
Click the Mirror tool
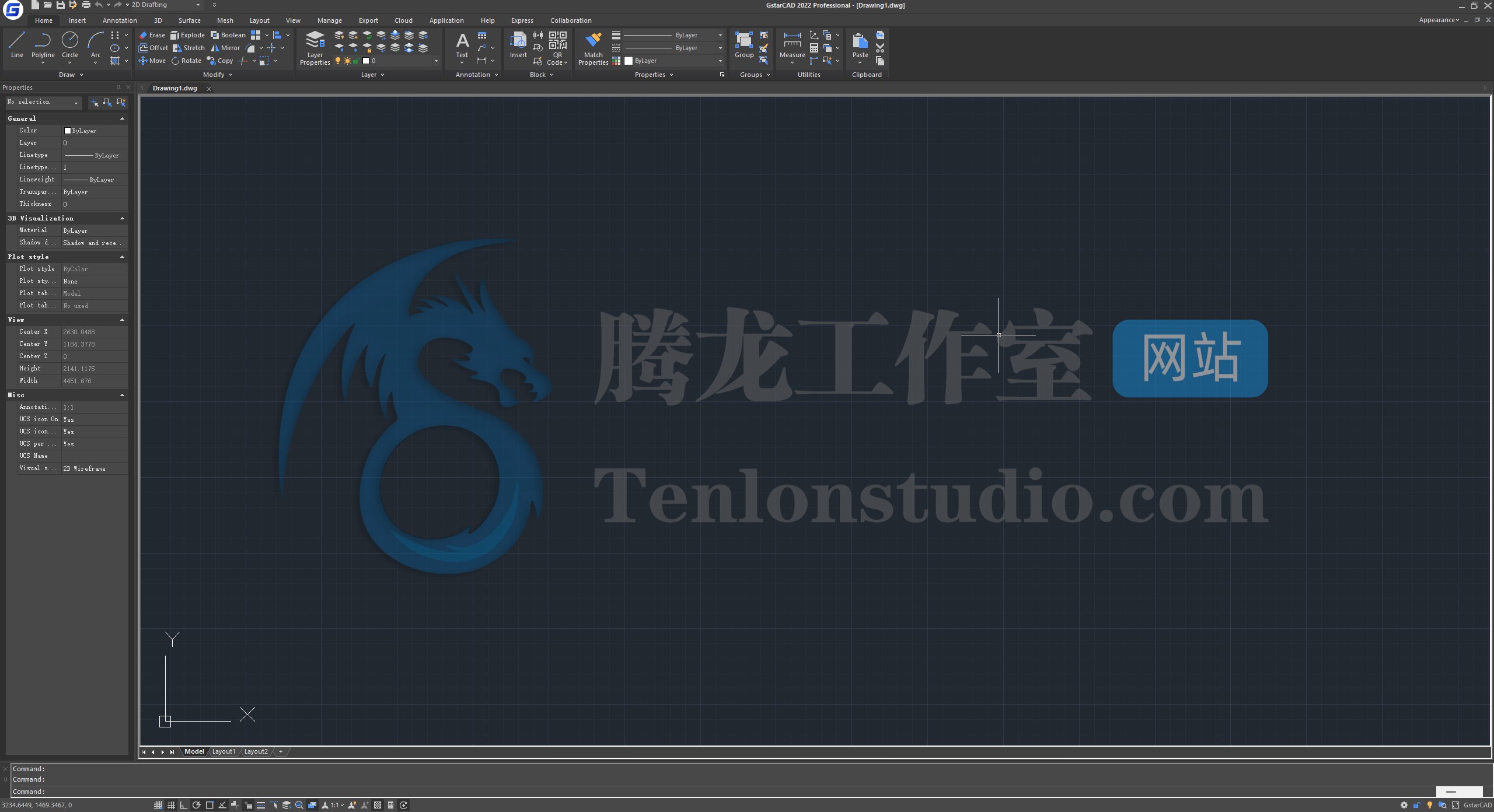tap(225, 48)
